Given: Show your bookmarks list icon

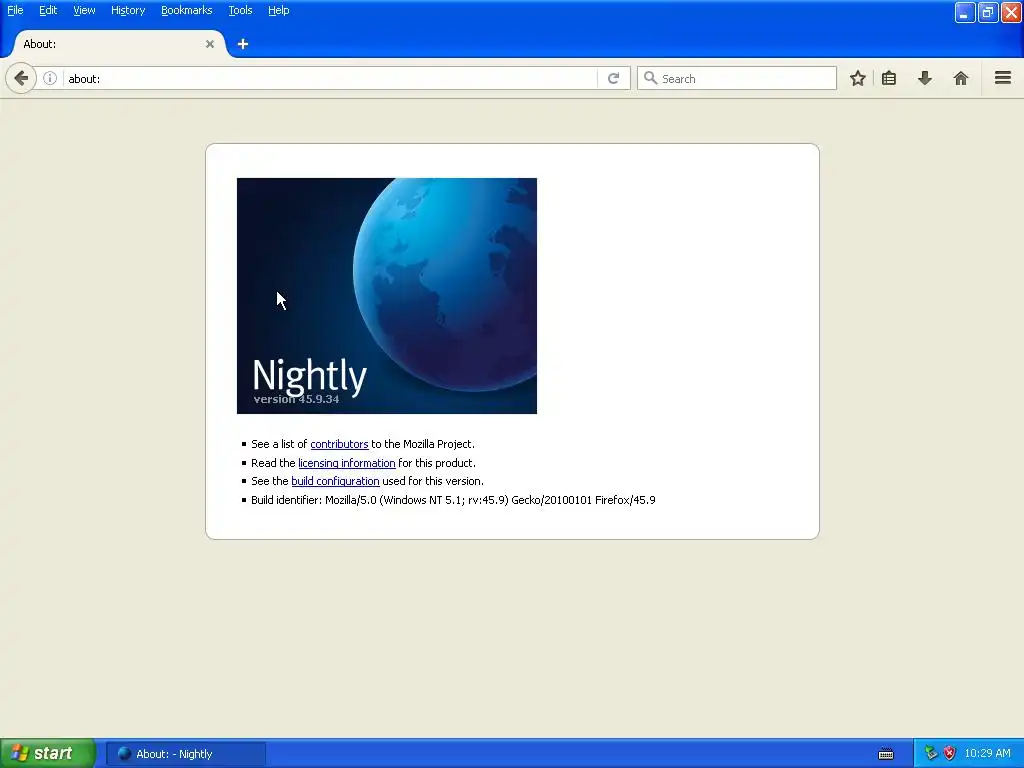Looking at the screenshot, I should pyautogui.click(x=889, y=78).
